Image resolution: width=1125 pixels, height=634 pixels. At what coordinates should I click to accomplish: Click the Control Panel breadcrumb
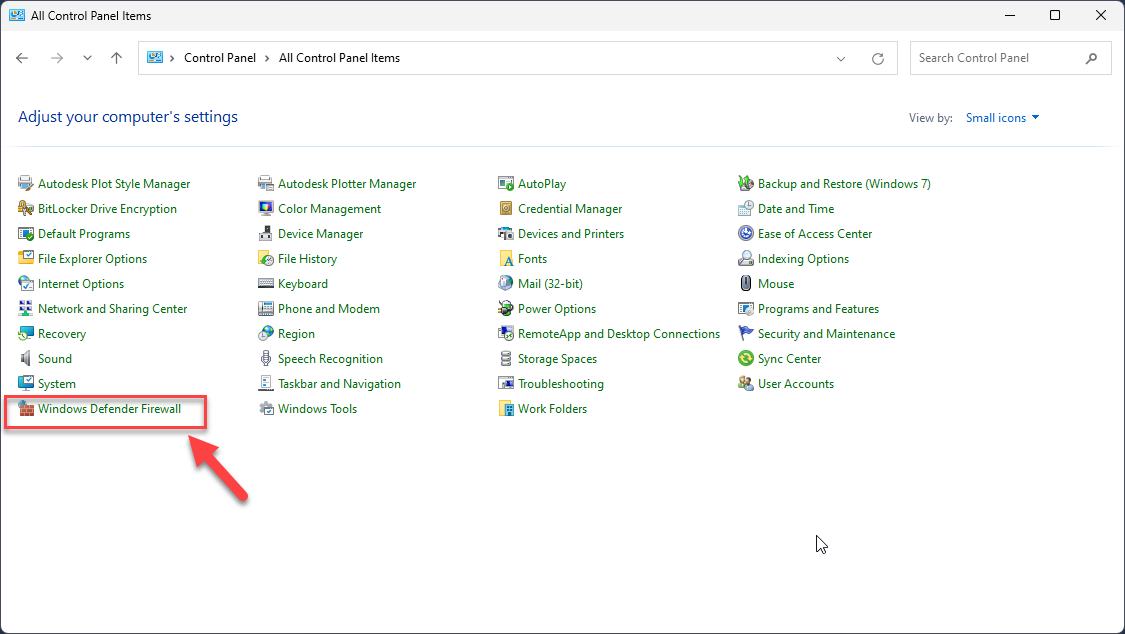point(220,58)
